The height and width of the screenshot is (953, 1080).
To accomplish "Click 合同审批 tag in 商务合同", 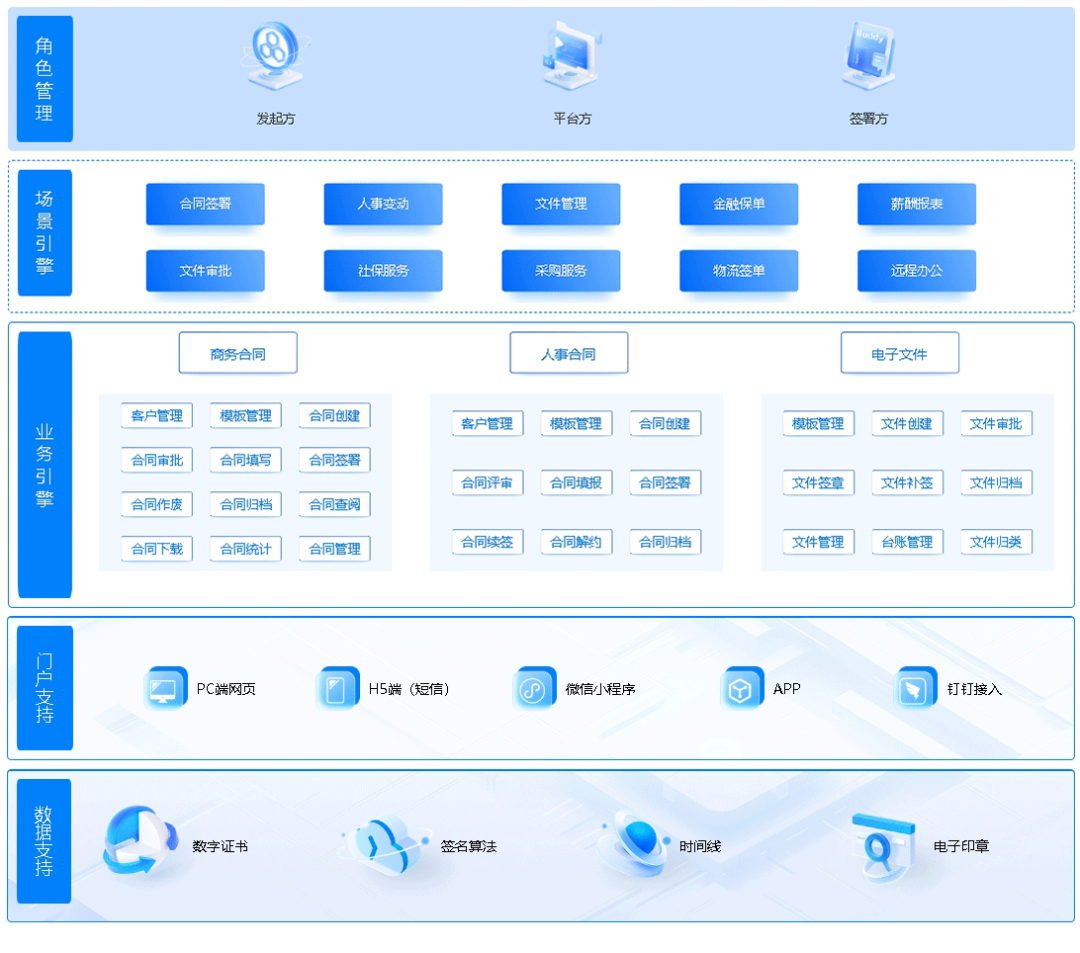I will [x=157, y=460].
